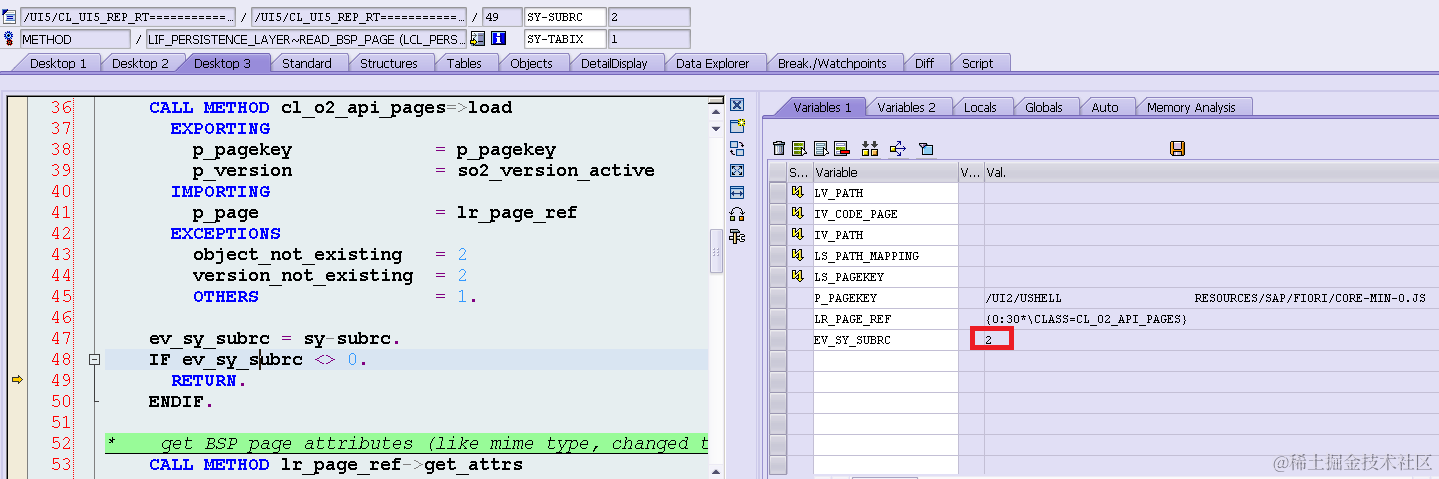Select the row selector button for EV_SY_SUBRC
This screenshot has height=479, width=1439.
[x=777, y=340]
